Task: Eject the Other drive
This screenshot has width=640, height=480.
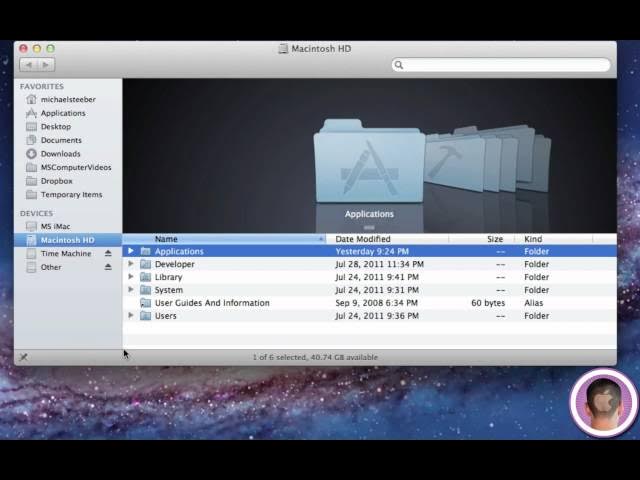Action: tap(108, 267)
